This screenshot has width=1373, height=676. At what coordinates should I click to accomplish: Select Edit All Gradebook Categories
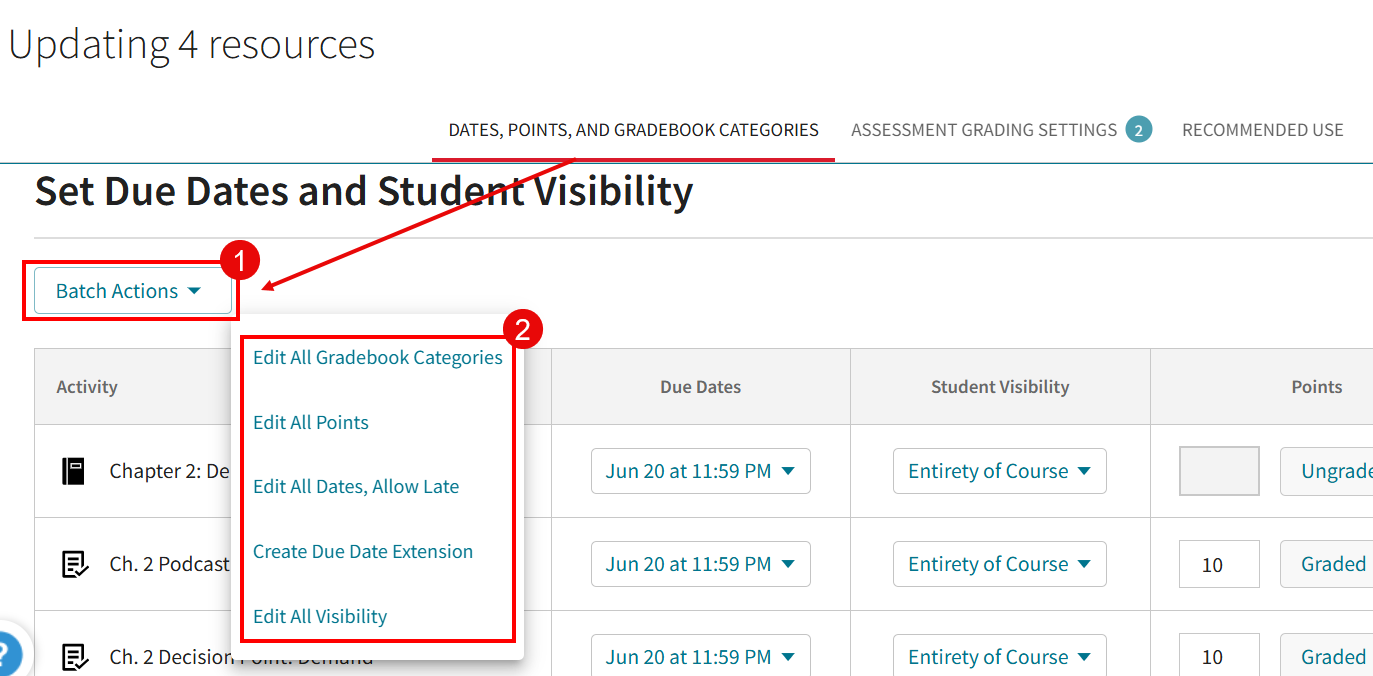coord(377,357)
